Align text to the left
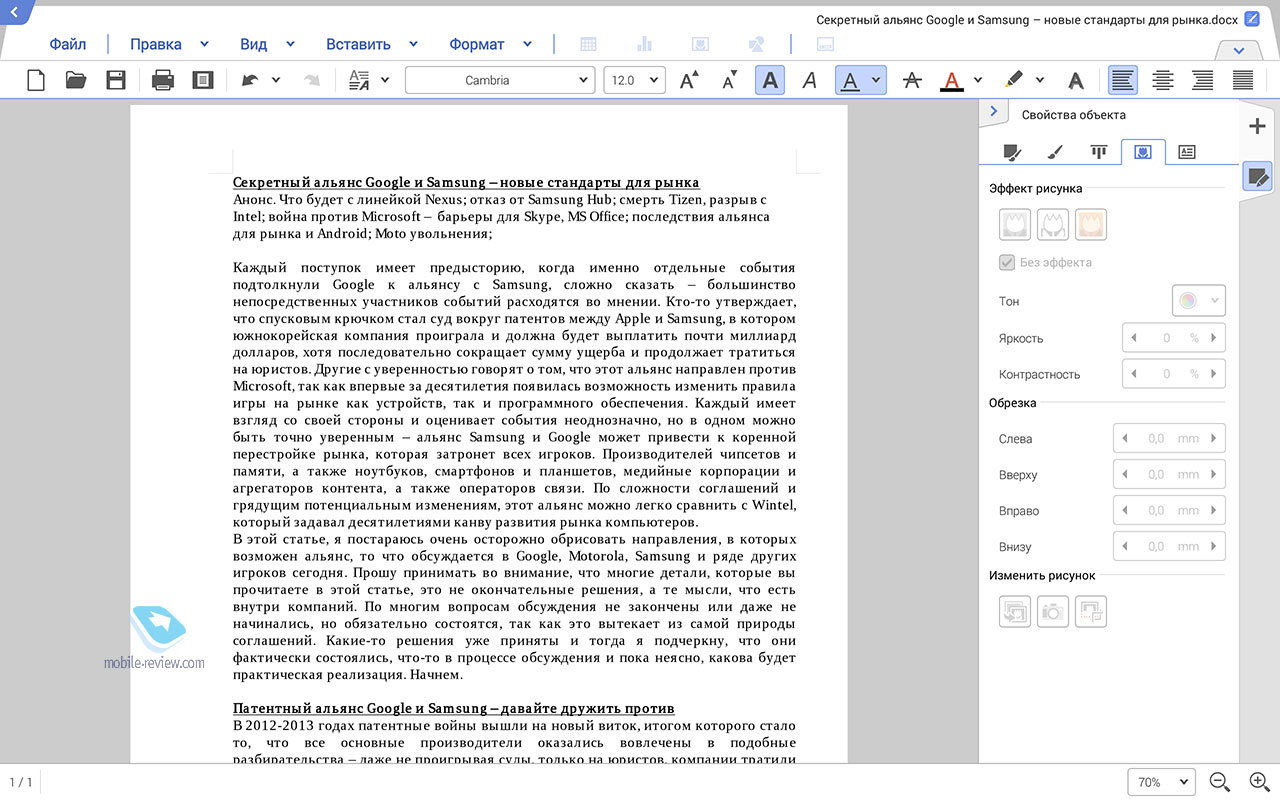The image size is (1280, 800). click(x=1123, y=80)
